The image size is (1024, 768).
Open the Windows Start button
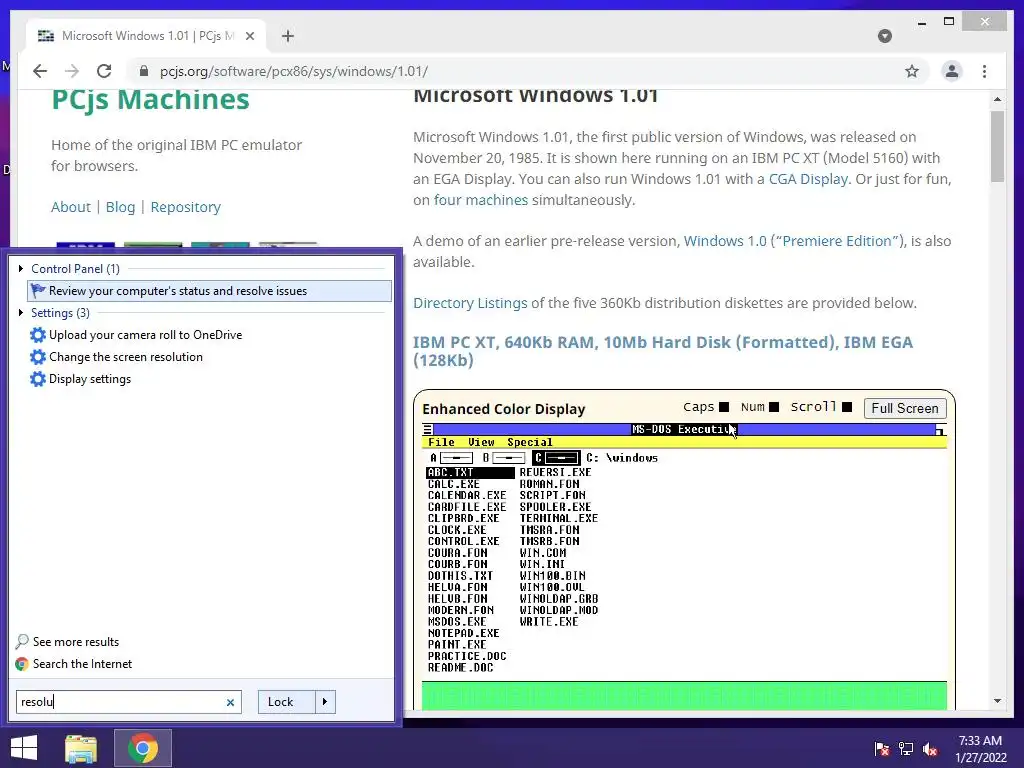tap(24, 748)
